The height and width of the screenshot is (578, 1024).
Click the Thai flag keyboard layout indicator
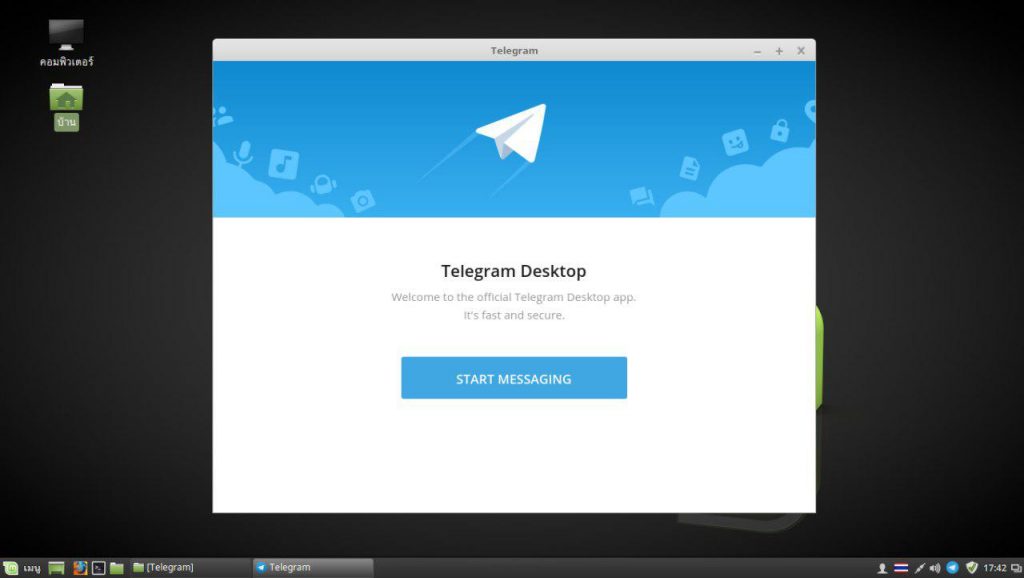pyautogui.click(x=901, y=568)
